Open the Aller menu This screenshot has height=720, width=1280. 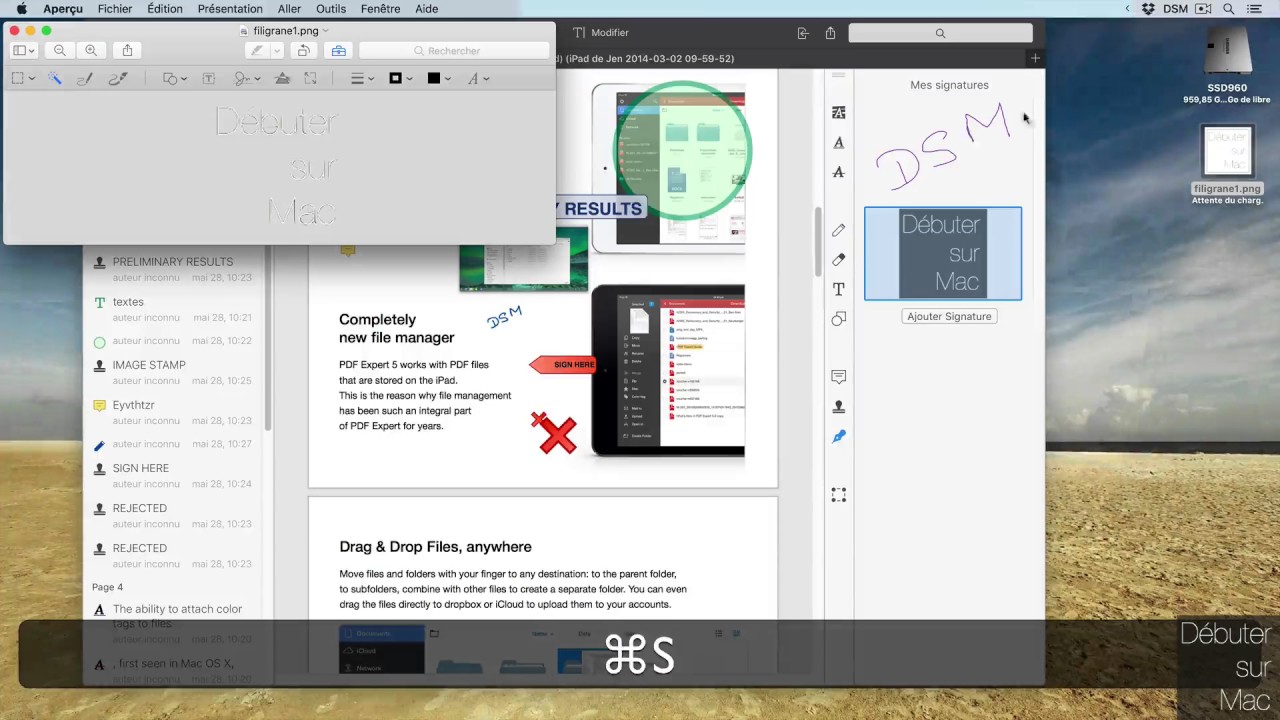[x=290, y=9]
